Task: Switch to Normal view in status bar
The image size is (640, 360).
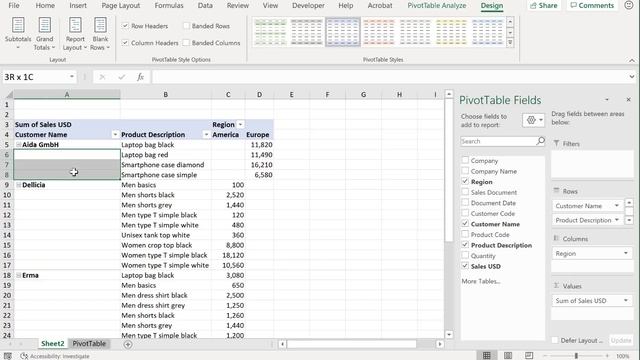Action: [487, 356]
